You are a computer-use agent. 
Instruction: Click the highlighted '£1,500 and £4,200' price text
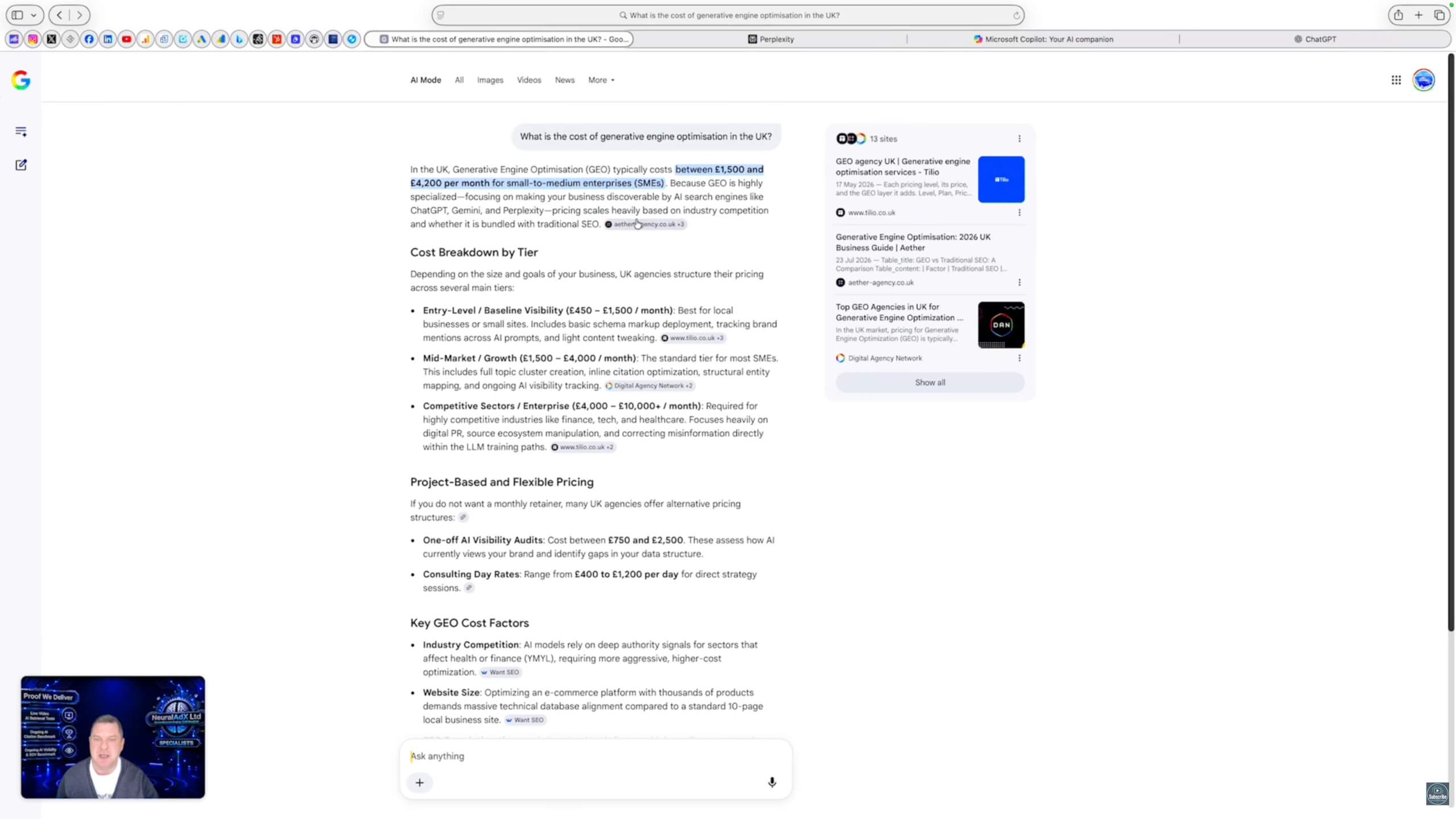(587, 176)
